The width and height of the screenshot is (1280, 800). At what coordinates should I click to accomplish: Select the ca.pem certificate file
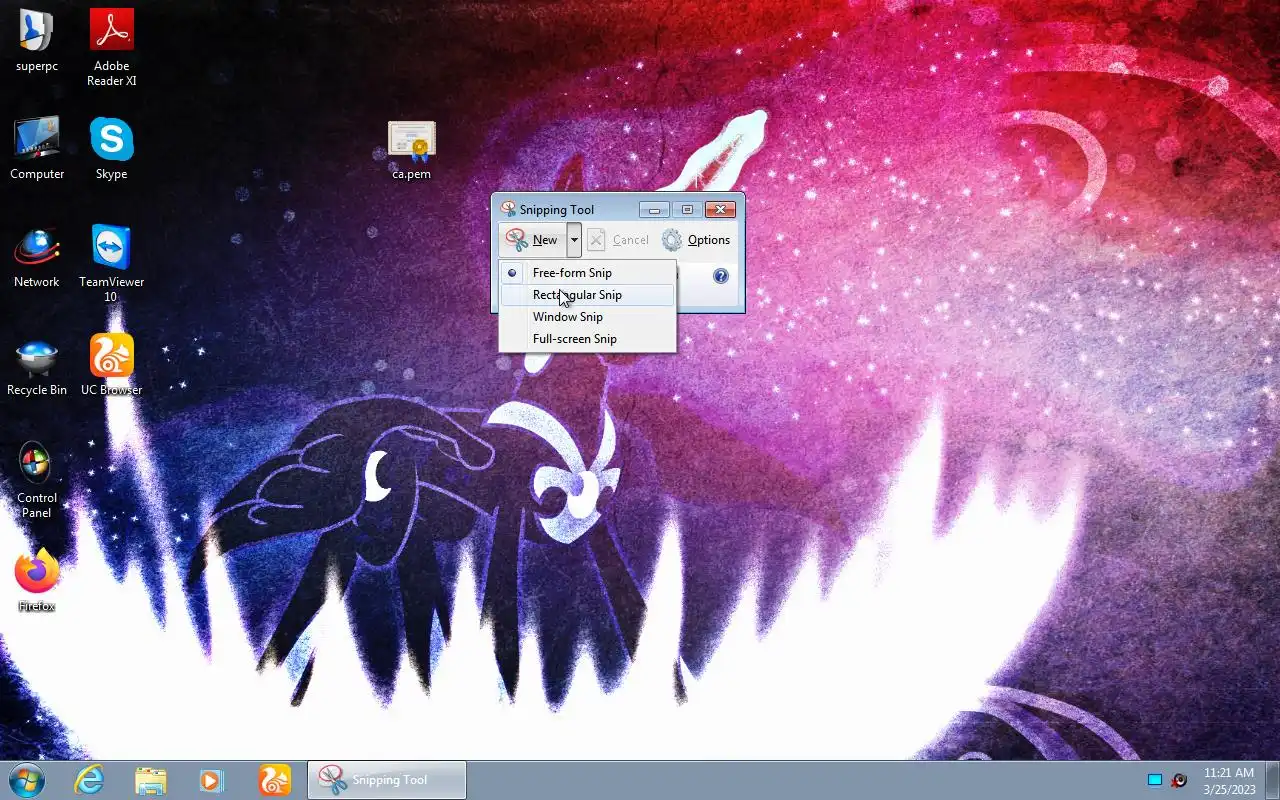(412, 150)
